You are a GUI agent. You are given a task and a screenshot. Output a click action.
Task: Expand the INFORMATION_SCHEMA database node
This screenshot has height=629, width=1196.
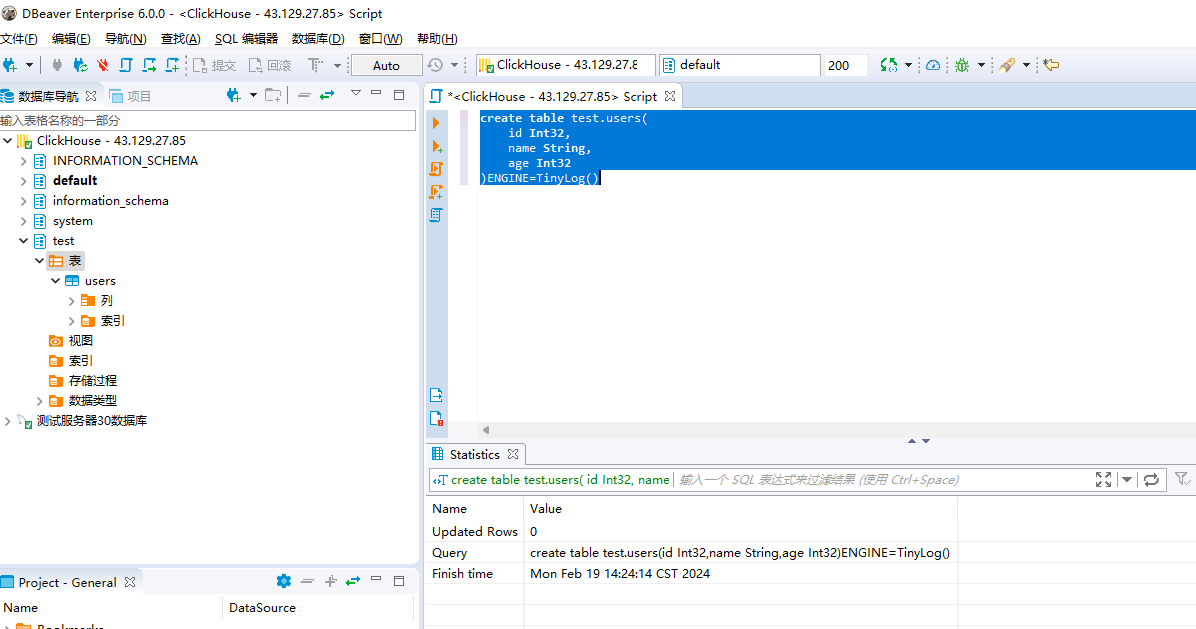(x=24, y=161)
